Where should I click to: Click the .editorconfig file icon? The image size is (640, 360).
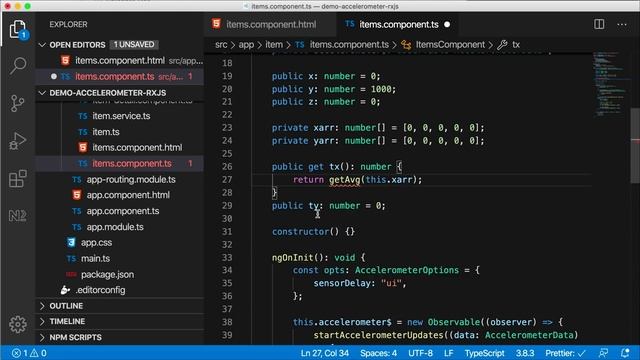point(65,290)
